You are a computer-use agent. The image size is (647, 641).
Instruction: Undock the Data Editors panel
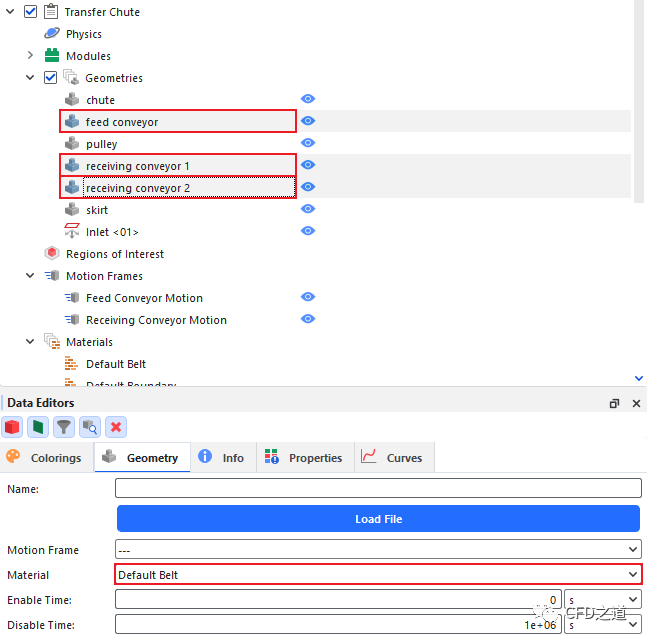pyautogui.click(x=614, y=403)
